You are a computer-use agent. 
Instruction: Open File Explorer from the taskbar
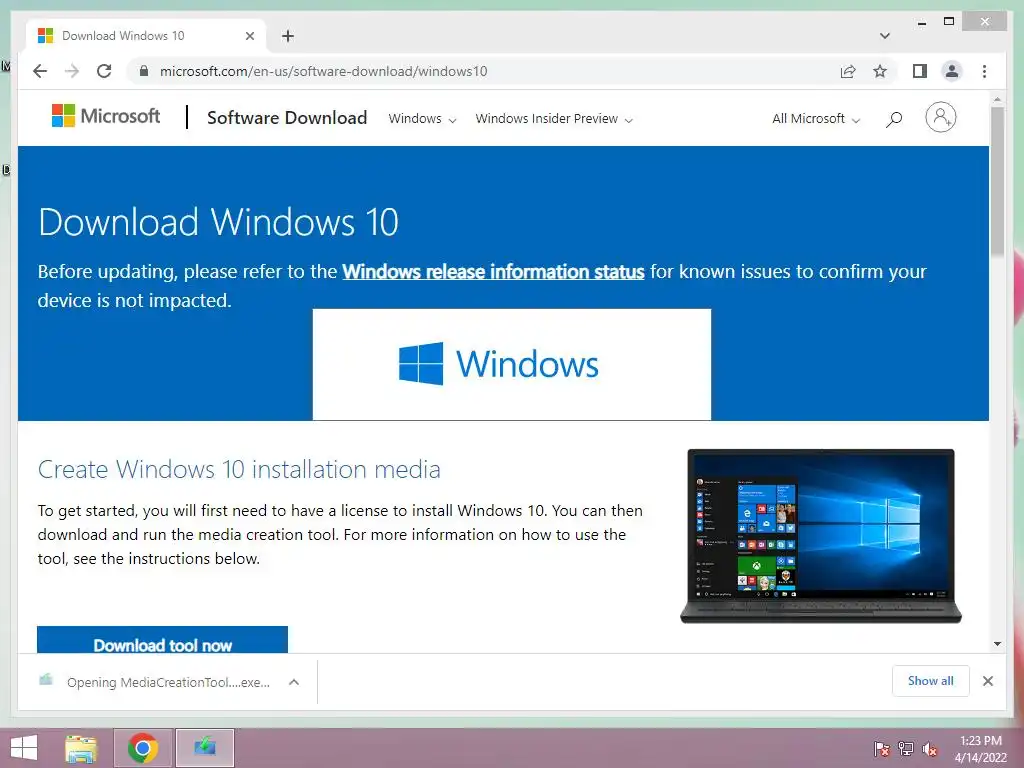81,748
